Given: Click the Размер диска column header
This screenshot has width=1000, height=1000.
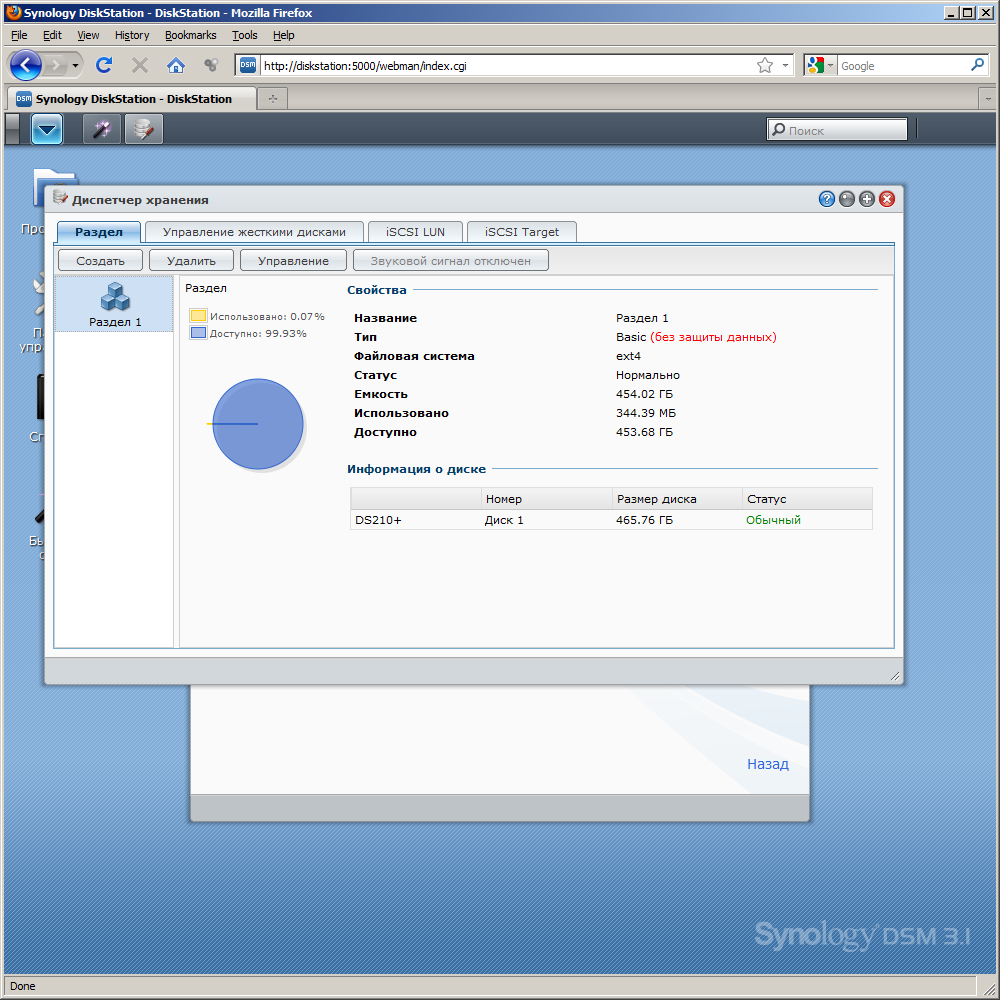Looking at the screenshot, I should pyautogui.click(x=677, y=499).
